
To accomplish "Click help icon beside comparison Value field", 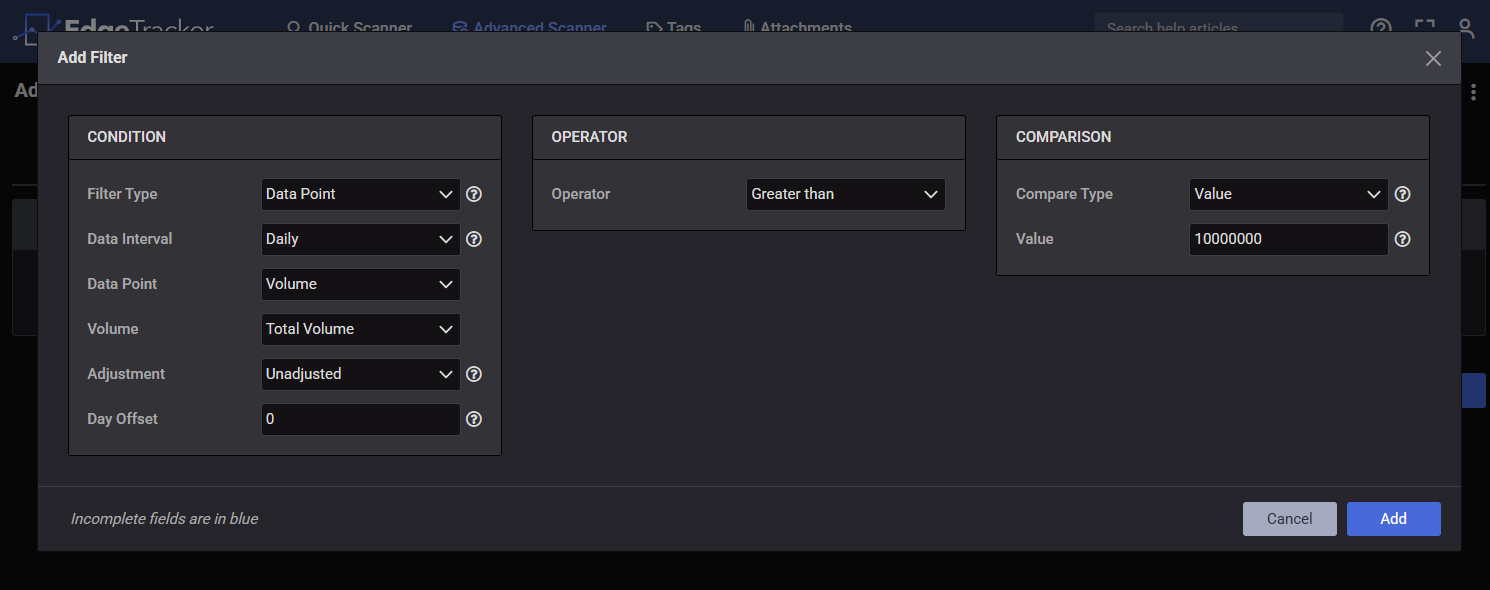I will click(x=1402, y=239).
